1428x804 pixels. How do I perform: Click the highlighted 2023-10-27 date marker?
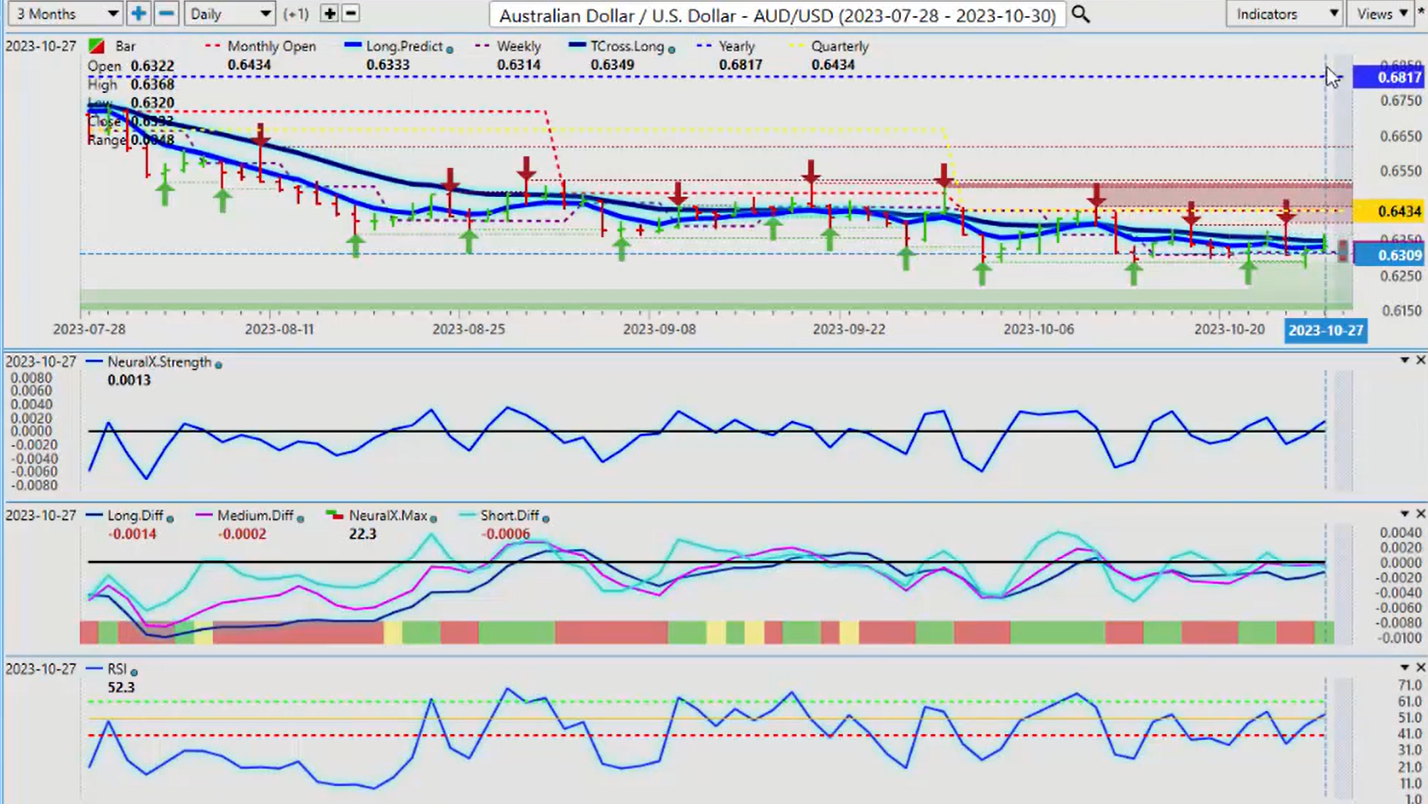click(1325, 330)
